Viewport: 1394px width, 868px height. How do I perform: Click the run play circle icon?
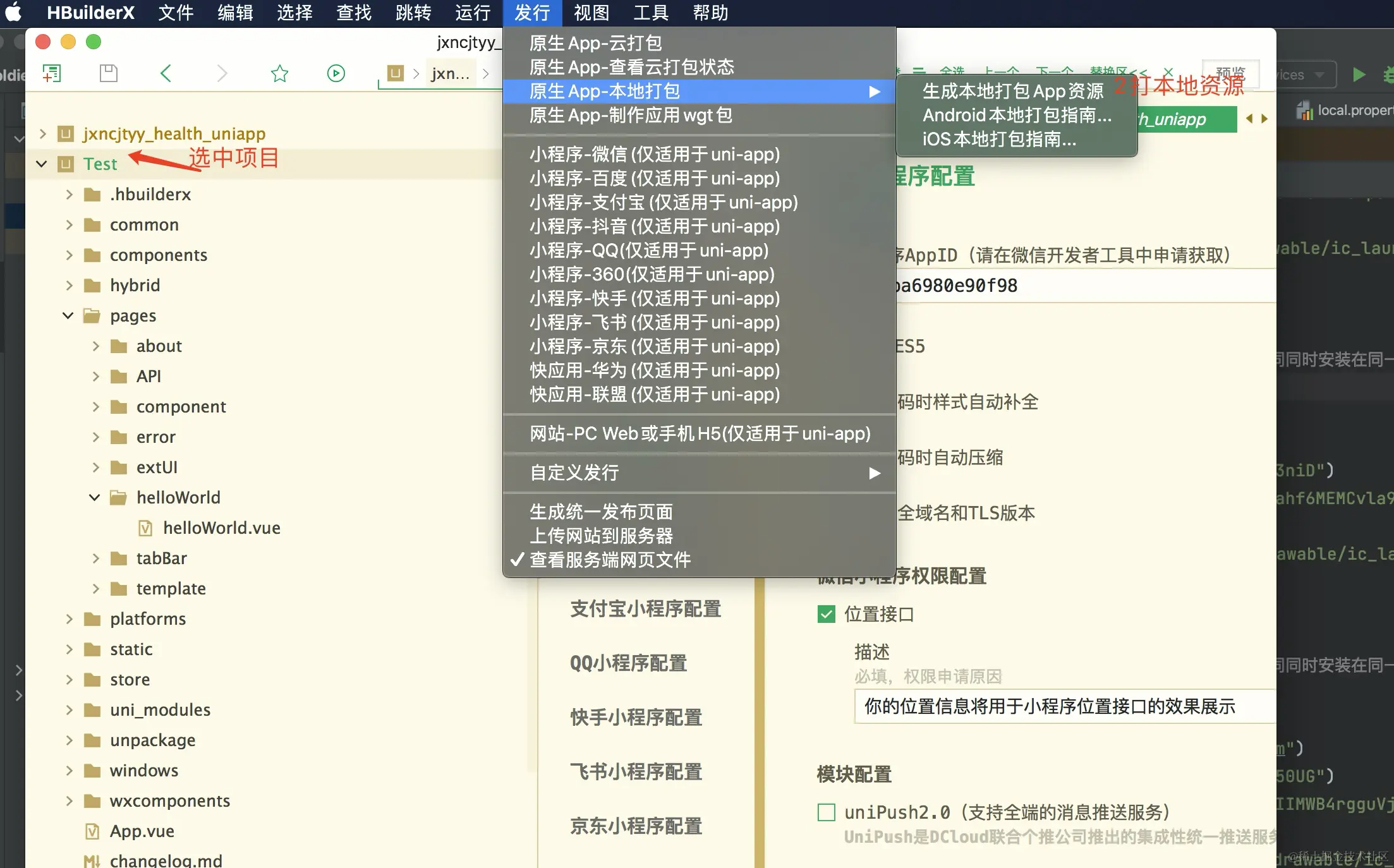336,73
